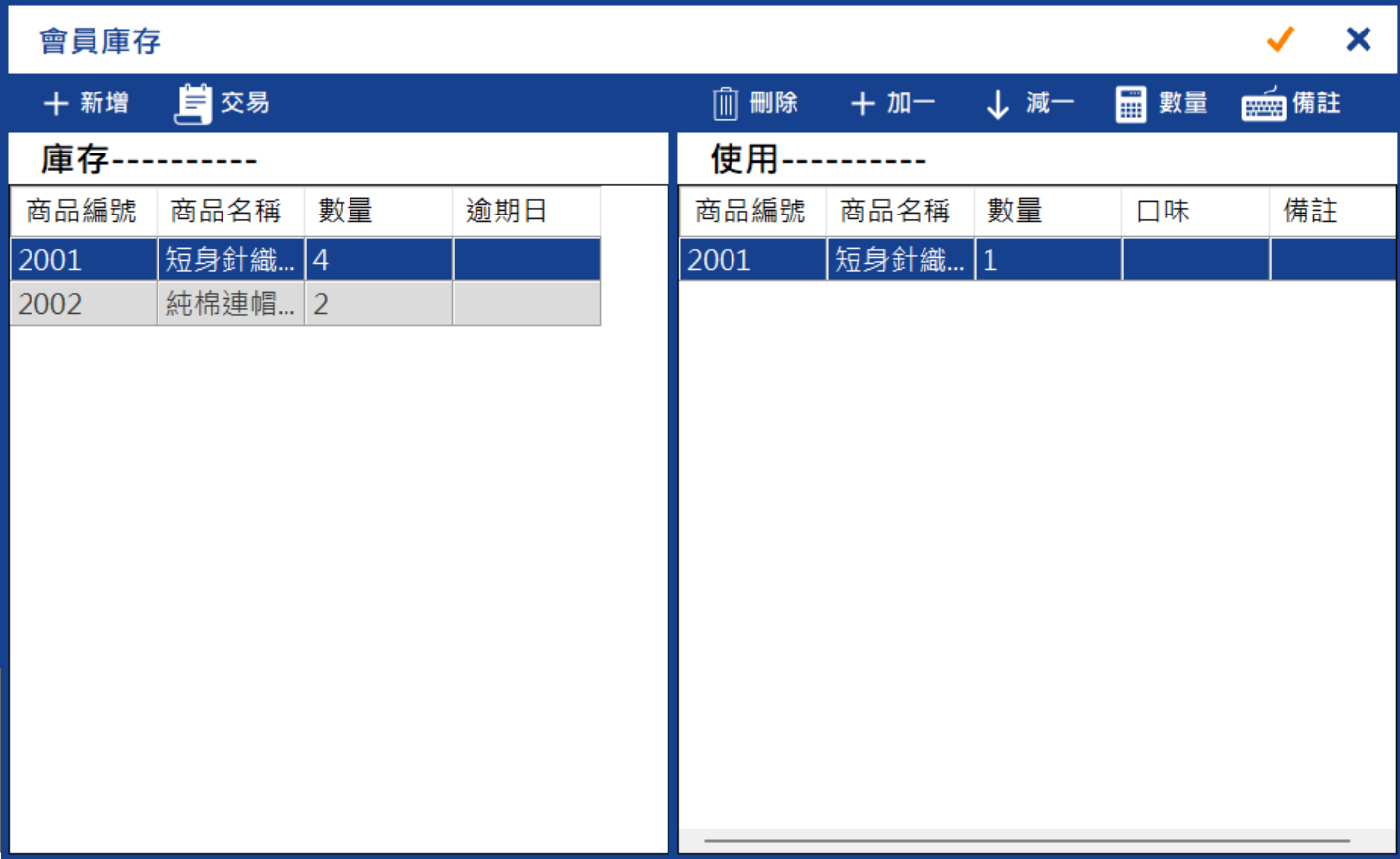Viewport: 1400px width, 859px height.
Task: Click the 刪除 trash can icon
Action: 725,103
